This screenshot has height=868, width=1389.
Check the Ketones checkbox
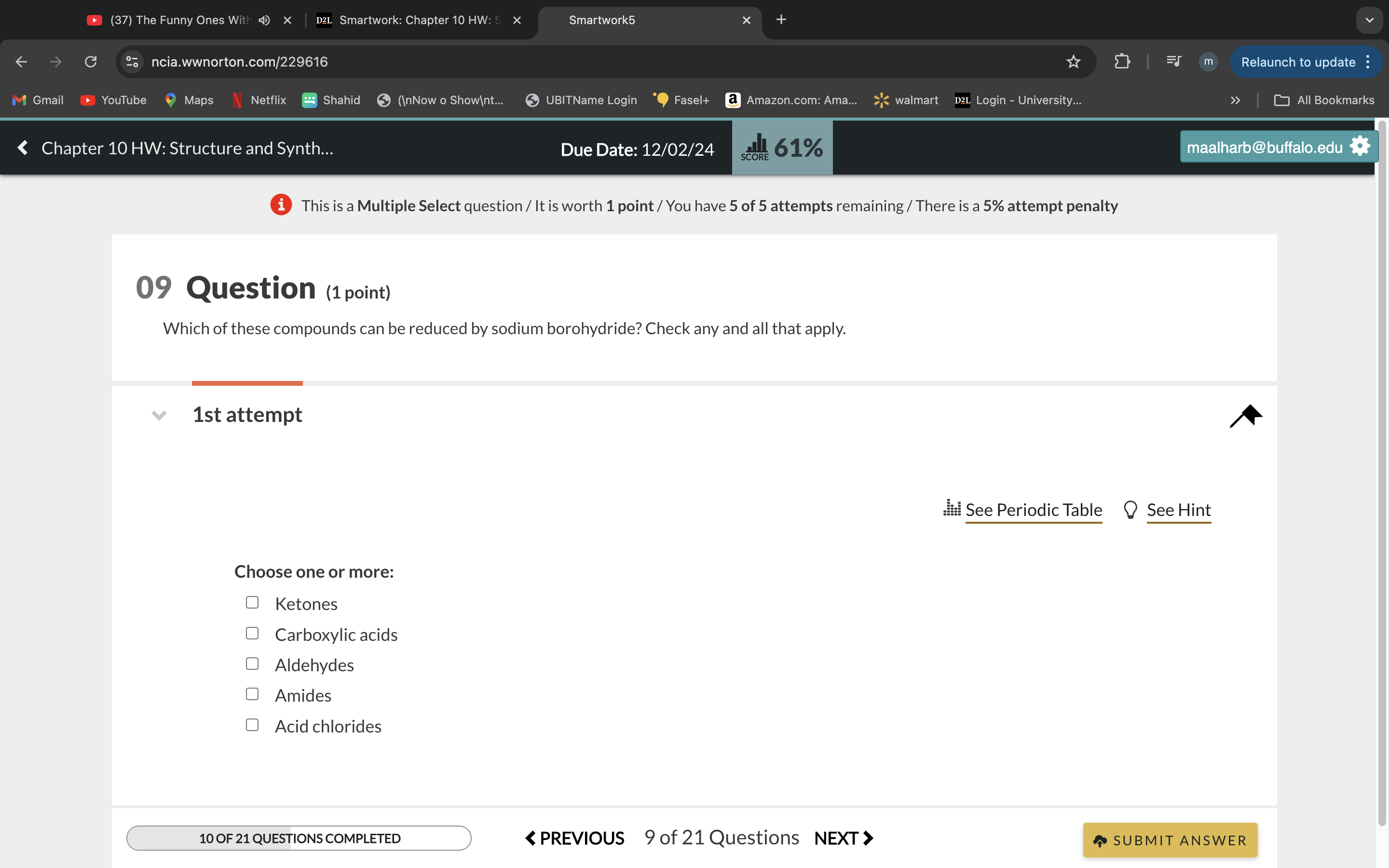(252, 602)
